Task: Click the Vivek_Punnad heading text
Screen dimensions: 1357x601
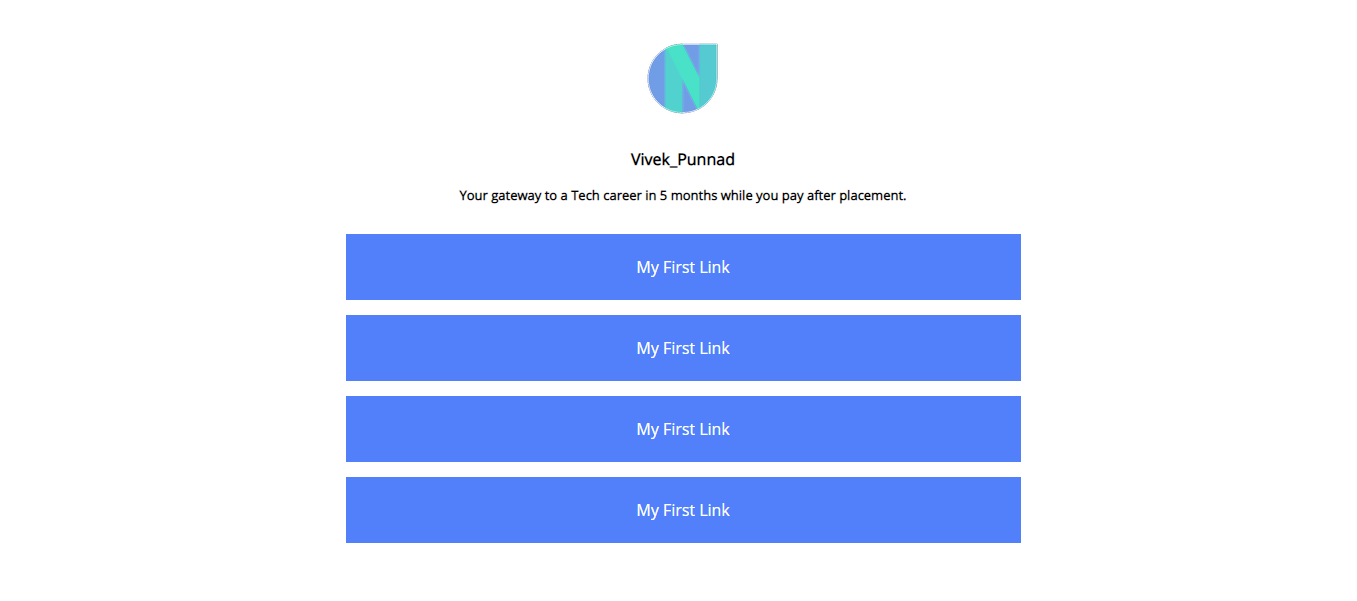Action: (683, 160)
